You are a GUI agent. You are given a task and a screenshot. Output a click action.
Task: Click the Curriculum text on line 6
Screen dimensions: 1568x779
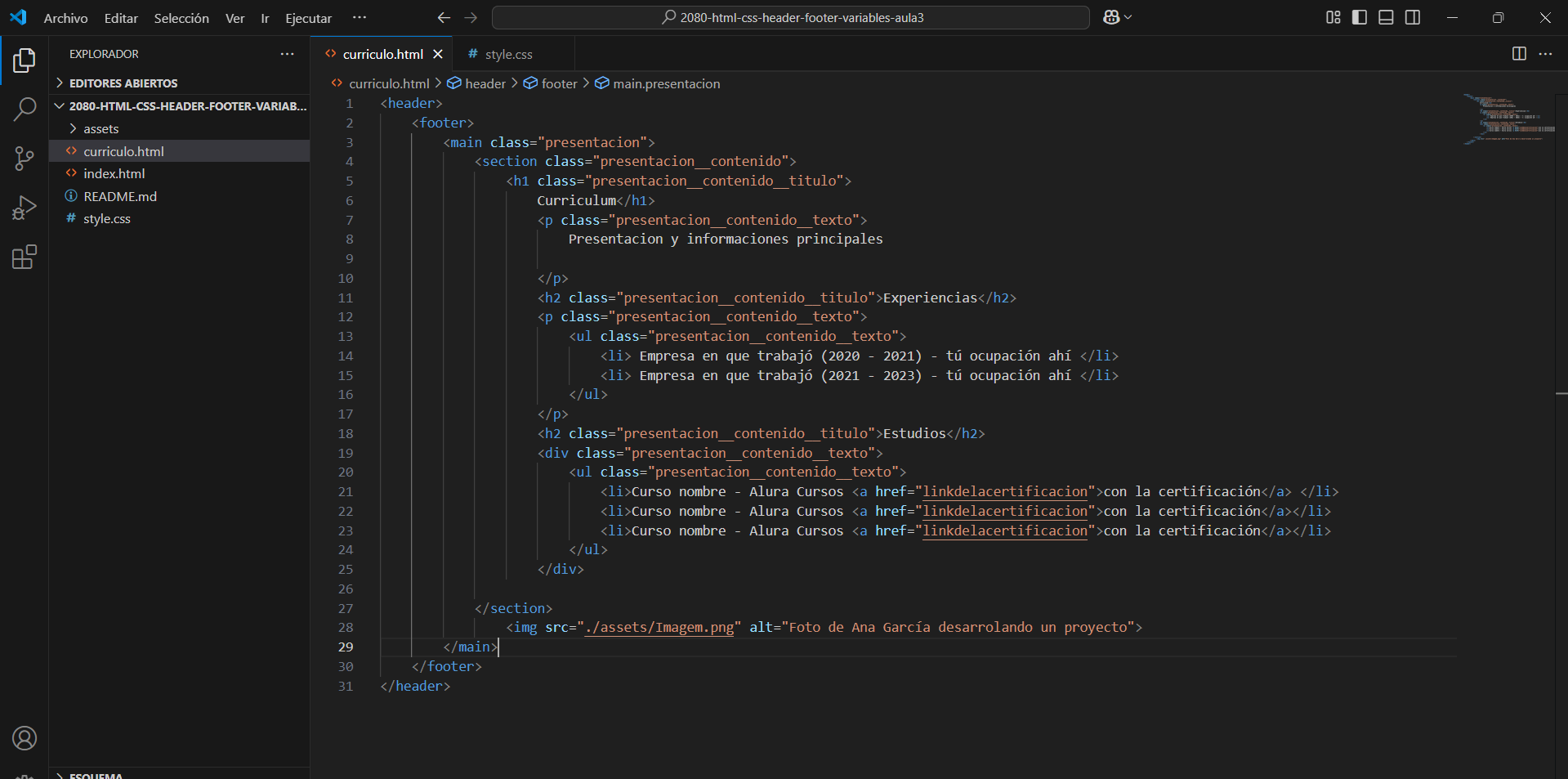576,200
